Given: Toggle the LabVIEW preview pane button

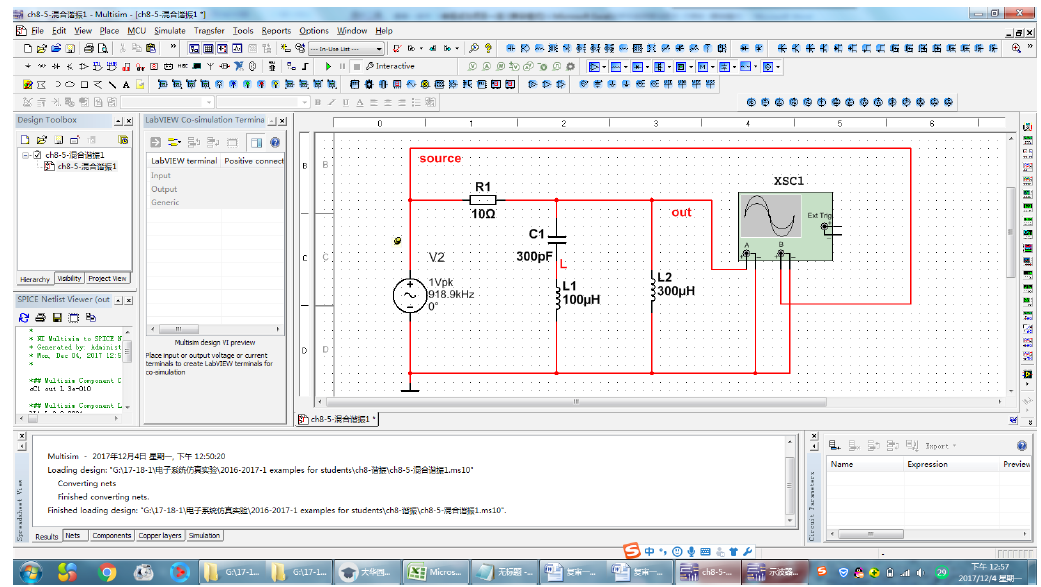Looking at the screenshot, I should [x=256, y=142].
